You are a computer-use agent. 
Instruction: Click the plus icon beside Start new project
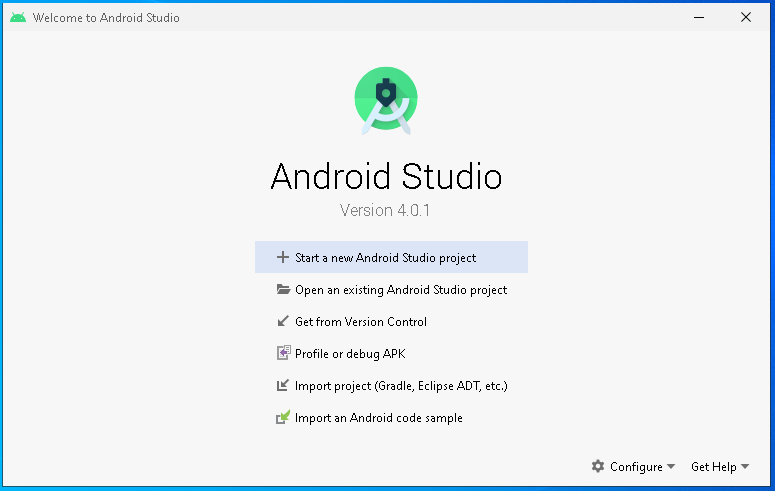283,257
